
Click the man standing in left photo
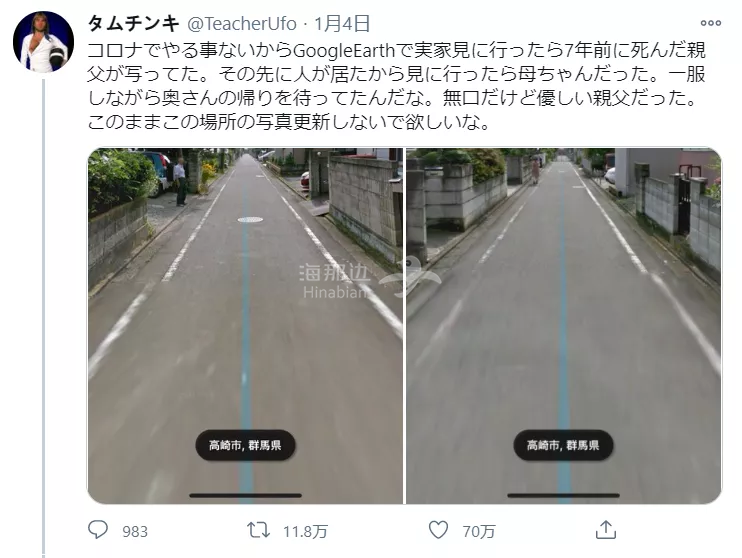[x=180, y=182]
